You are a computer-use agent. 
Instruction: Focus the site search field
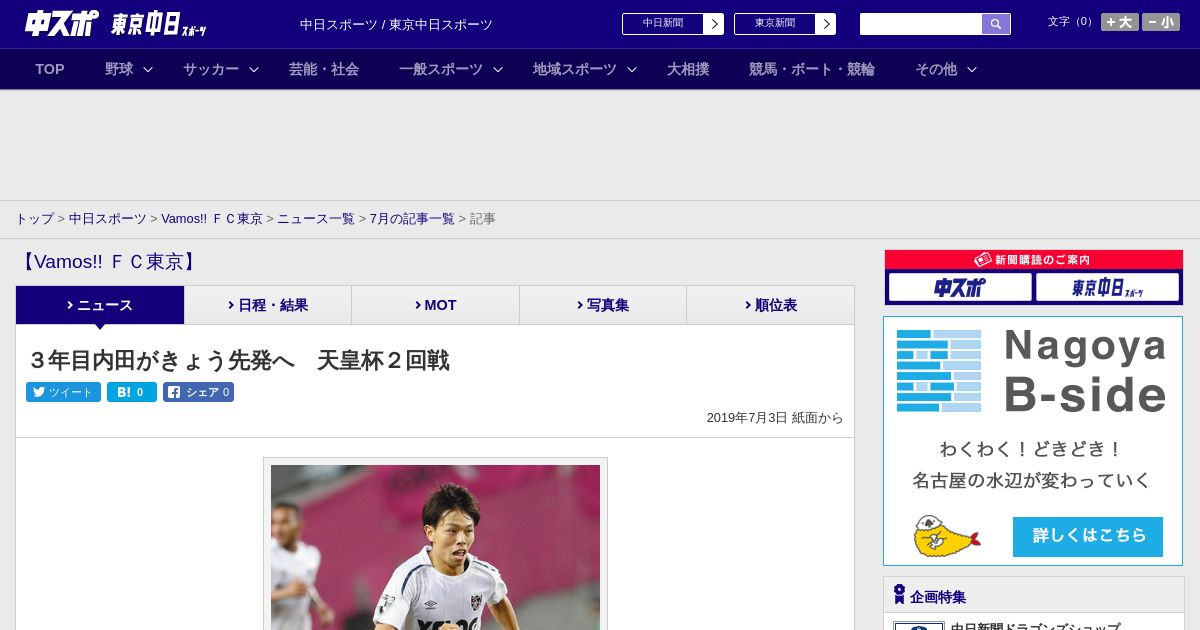click(921, 24)
